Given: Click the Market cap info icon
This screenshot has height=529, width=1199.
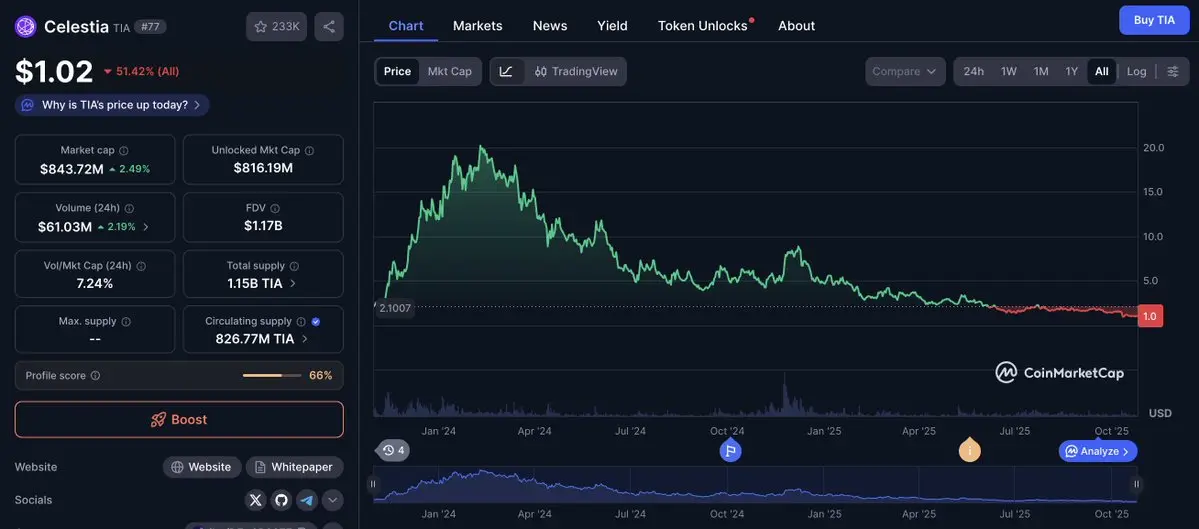Looking at the screenshot, I should (x=124, y=151).
